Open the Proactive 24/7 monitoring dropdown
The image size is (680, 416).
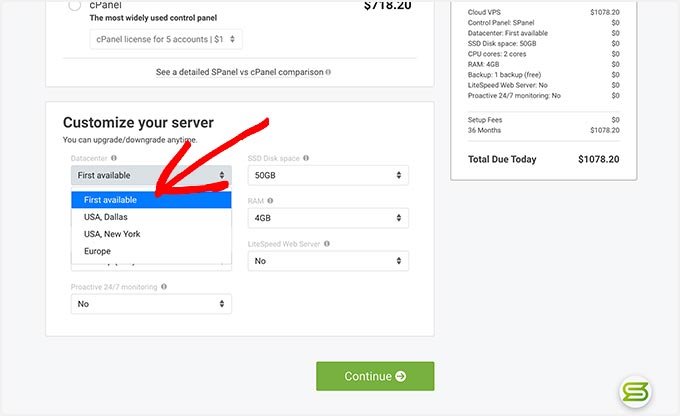click(x=151, y=304)
